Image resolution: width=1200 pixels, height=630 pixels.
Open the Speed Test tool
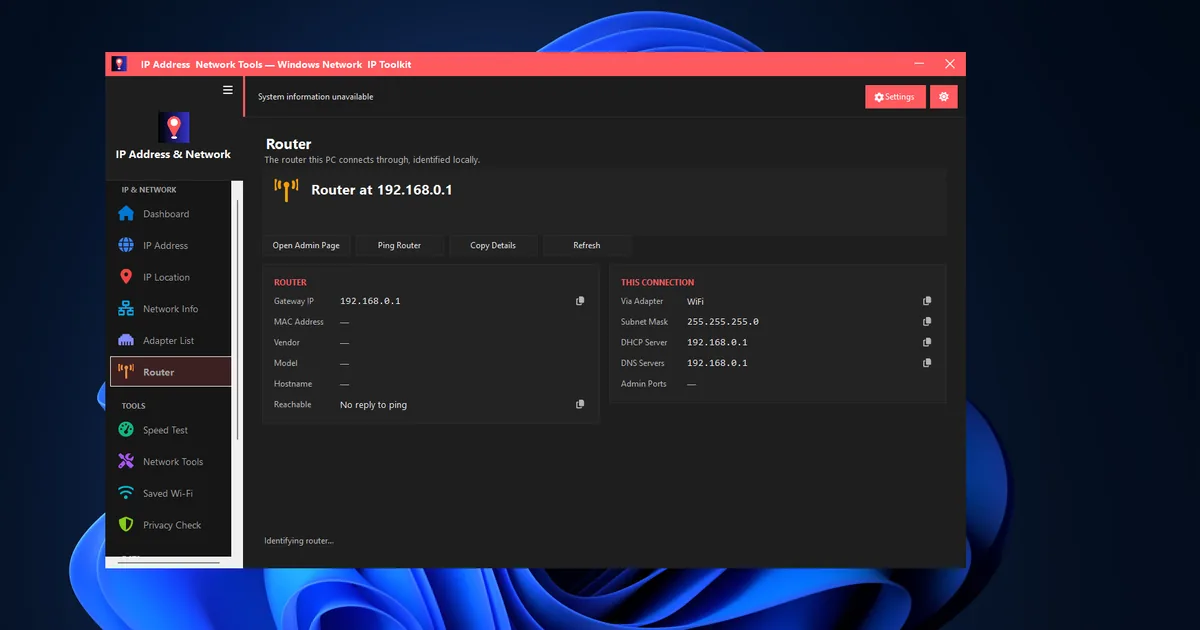tap(170, 430)
